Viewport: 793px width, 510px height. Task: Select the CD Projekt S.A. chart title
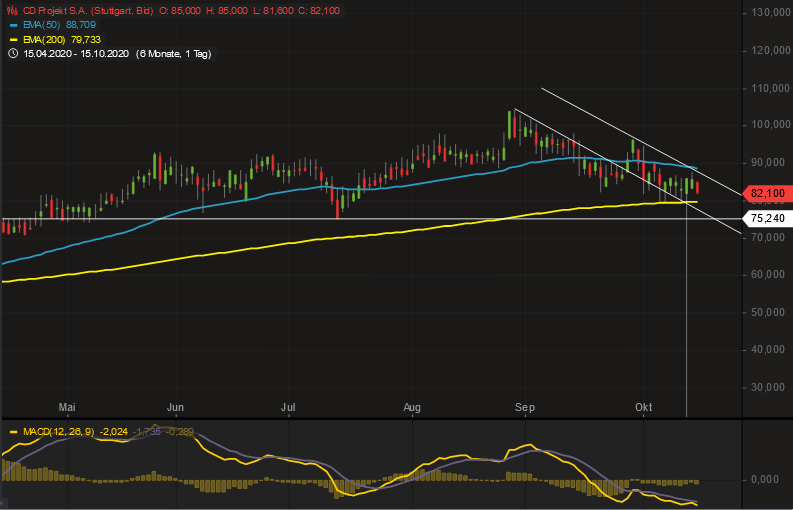[87, 10]
